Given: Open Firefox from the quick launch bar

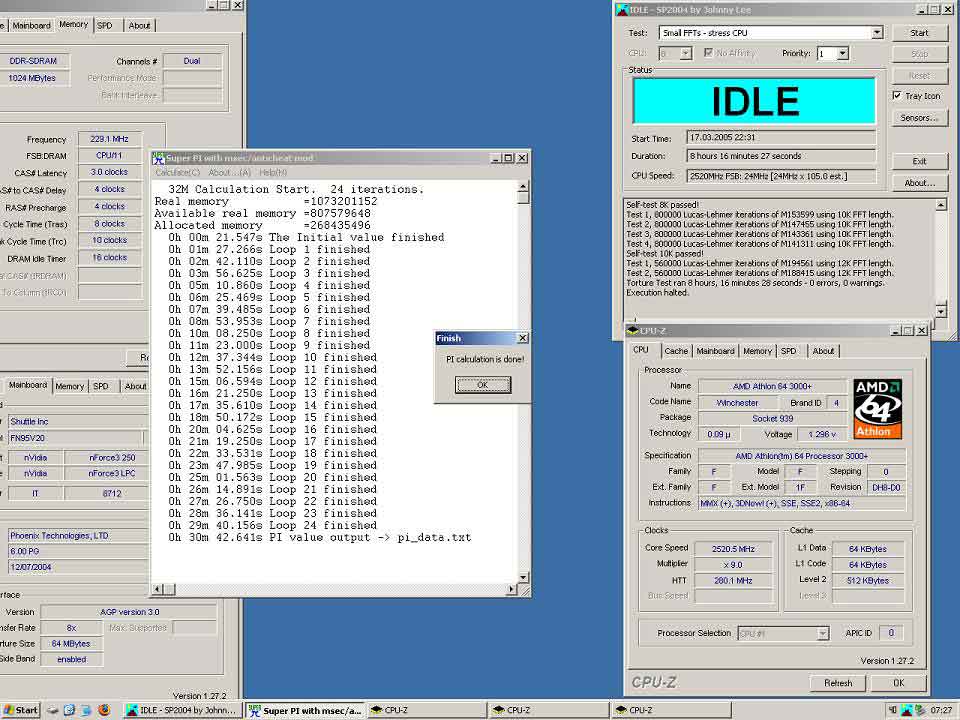Looking at the screenshot, I should pos(104,710).
